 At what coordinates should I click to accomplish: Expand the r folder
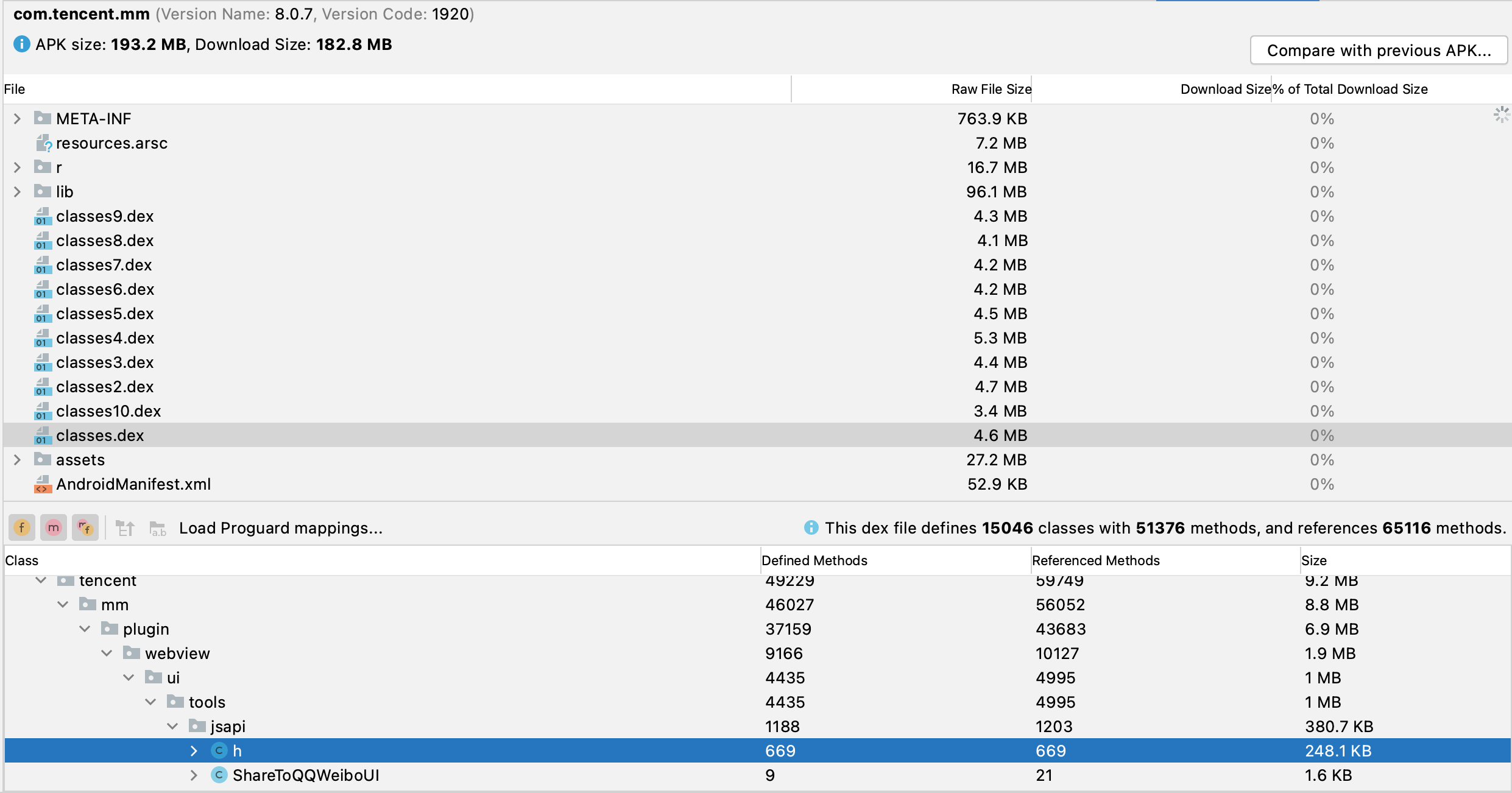pos(18,167)
